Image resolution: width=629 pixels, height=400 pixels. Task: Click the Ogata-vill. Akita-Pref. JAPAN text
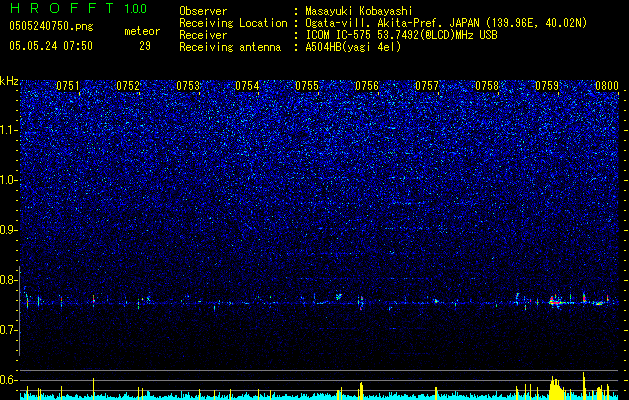(x=393, y=23)
